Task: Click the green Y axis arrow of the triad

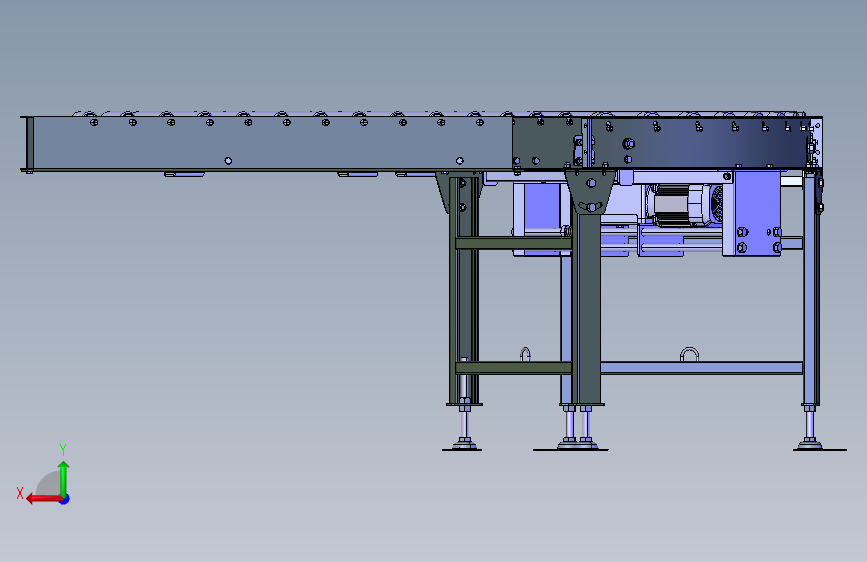Action: point(64,478)
